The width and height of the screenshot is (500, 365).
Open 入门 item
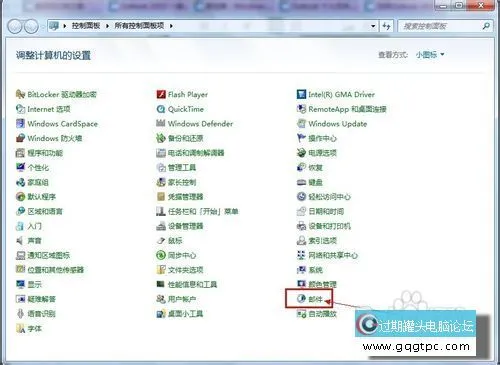click(29, 226)
